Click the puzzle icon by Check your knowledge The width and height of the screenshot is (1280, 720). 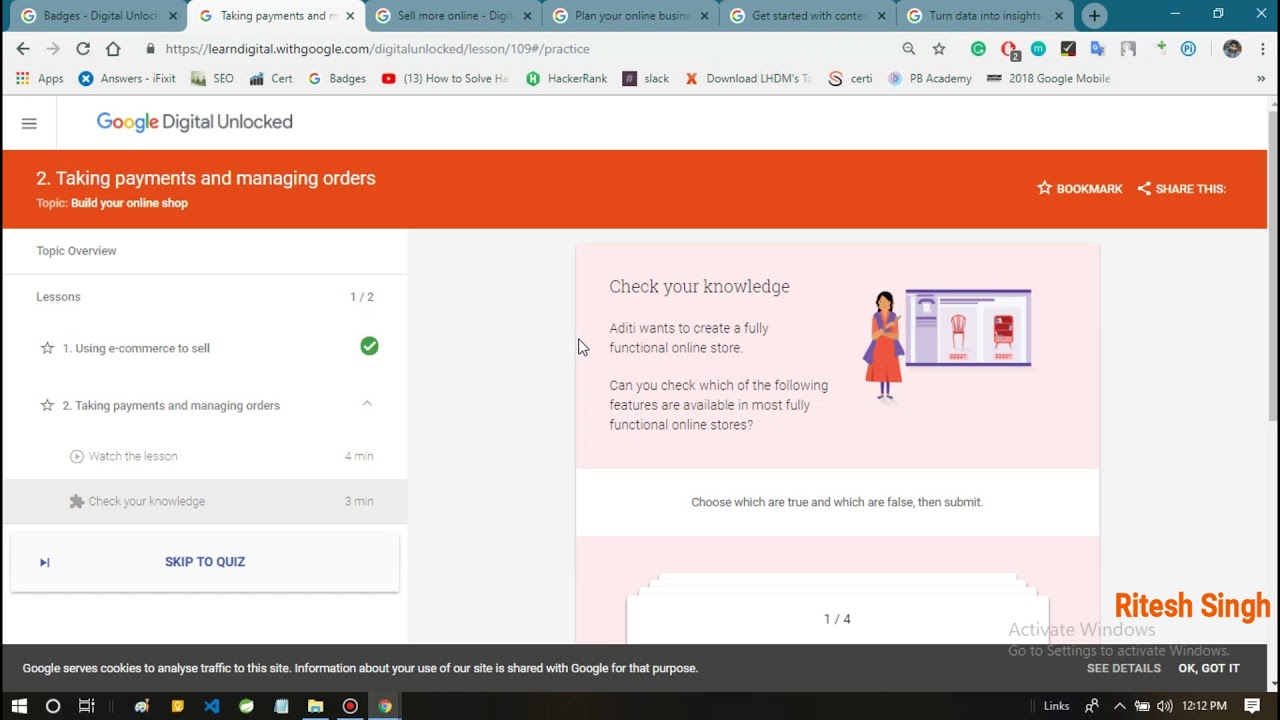[x=77, y=501]
